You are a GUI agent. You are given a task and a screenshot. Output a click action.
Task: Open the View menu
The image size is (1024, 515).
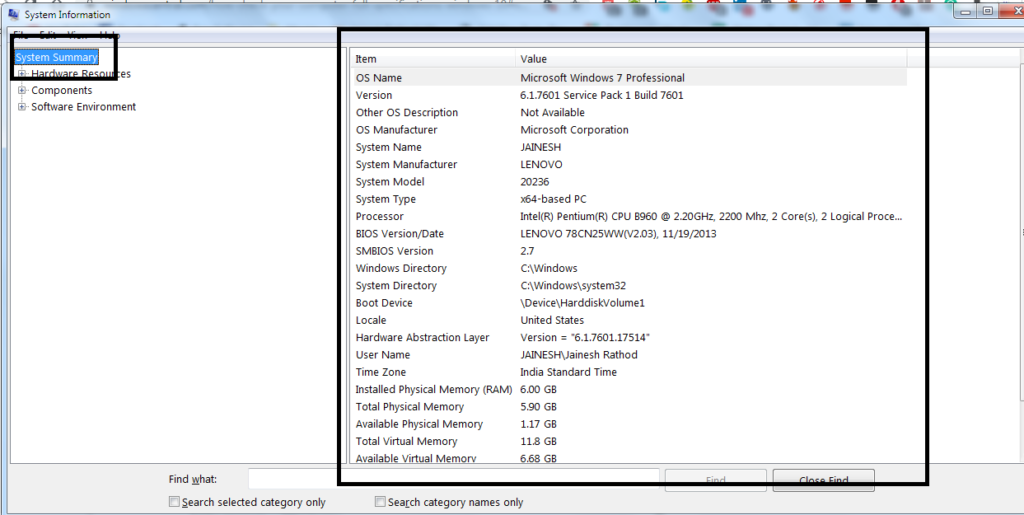click(x=77, y=35)
